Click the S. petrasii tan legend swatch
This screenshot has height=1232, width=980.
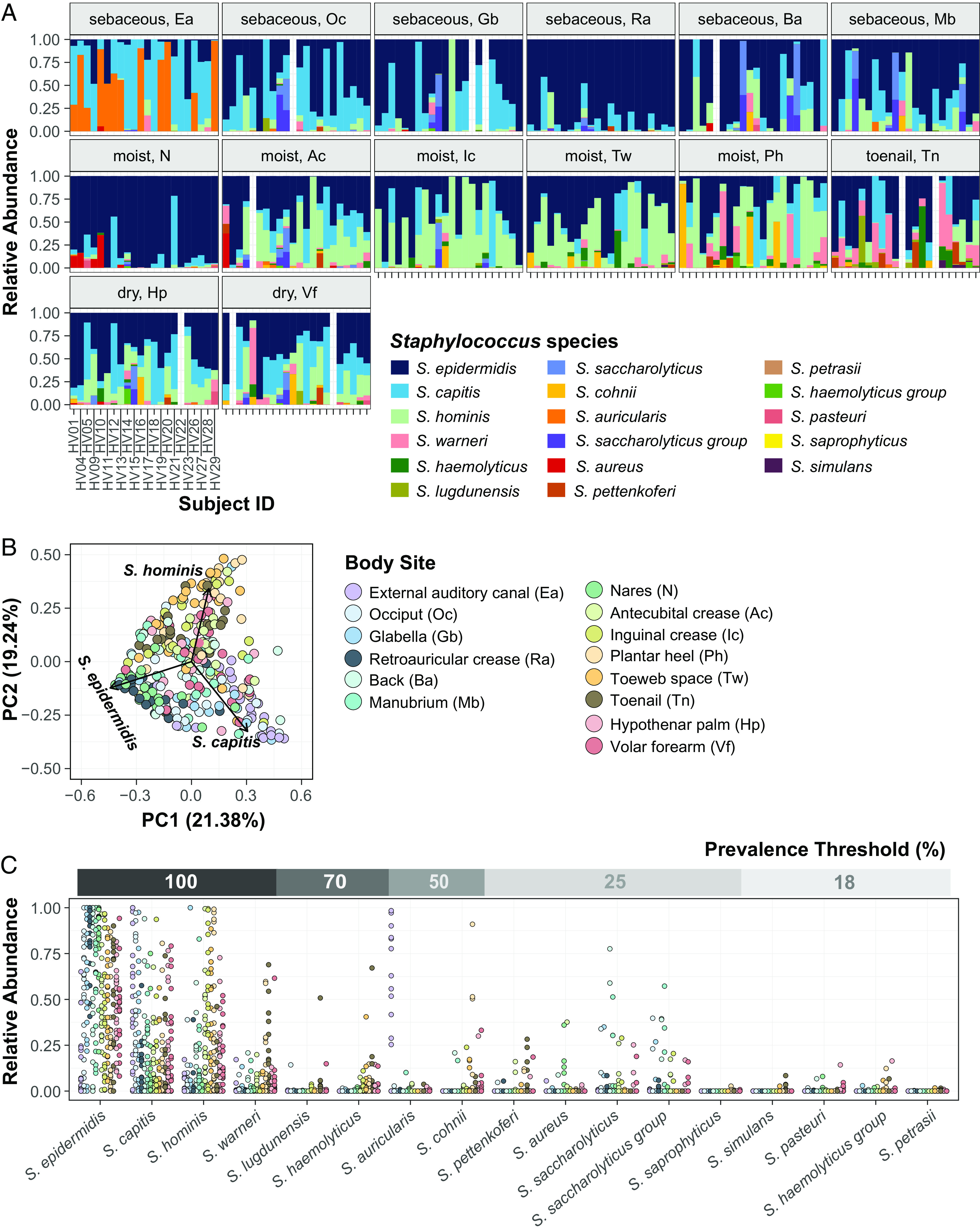click(773, 367)
